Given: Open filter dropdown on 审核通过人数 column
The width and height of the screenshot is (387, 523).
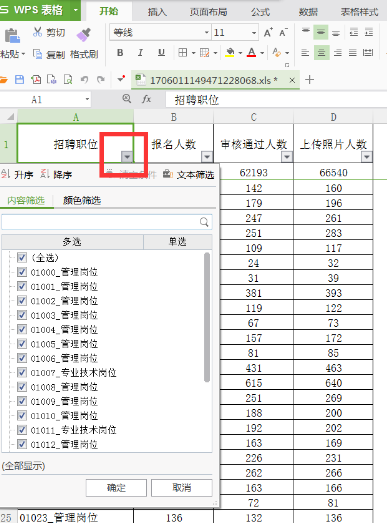Looking at the screenshot, I should click(x=287, y=156).
